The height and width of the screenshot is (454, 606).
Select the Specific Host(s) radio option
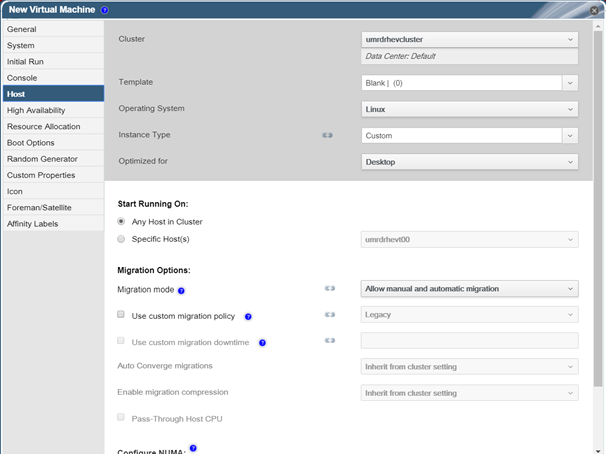point(121,239)
